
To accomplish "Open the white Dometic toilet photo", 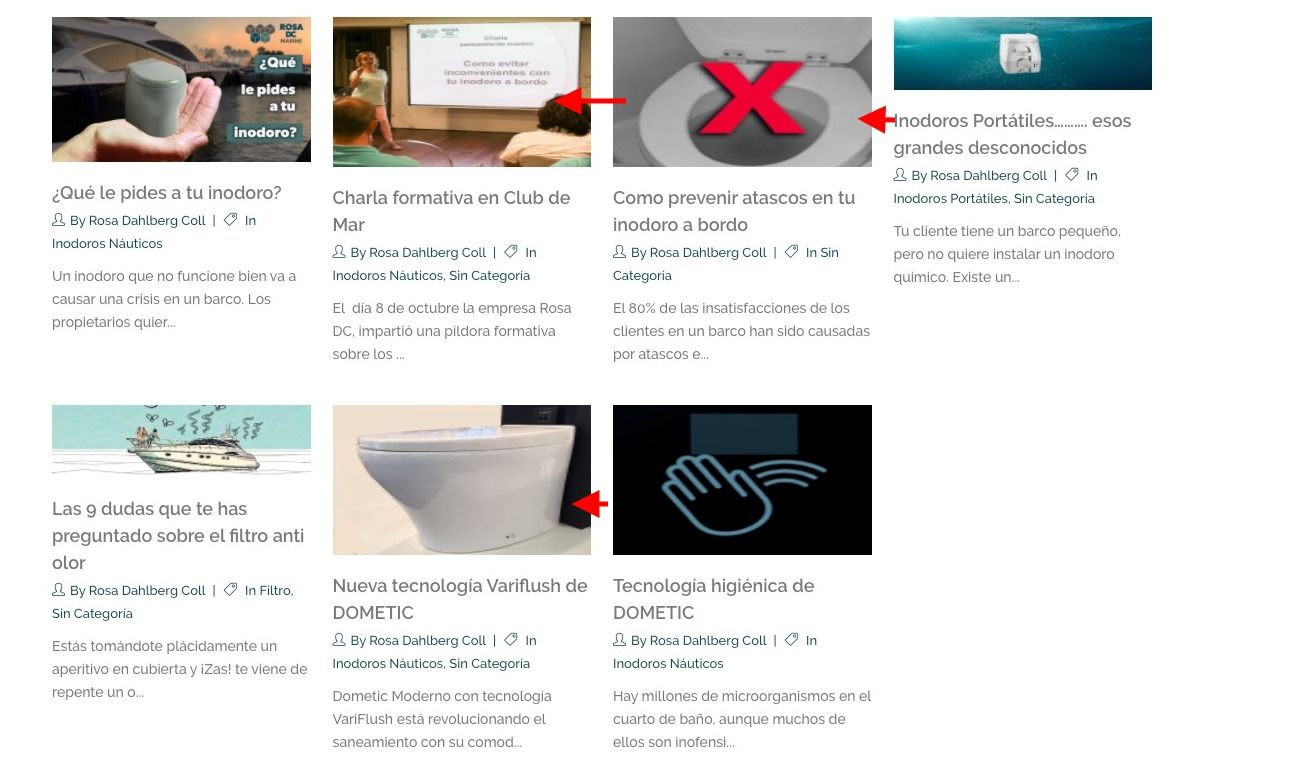I will point(461,480).
